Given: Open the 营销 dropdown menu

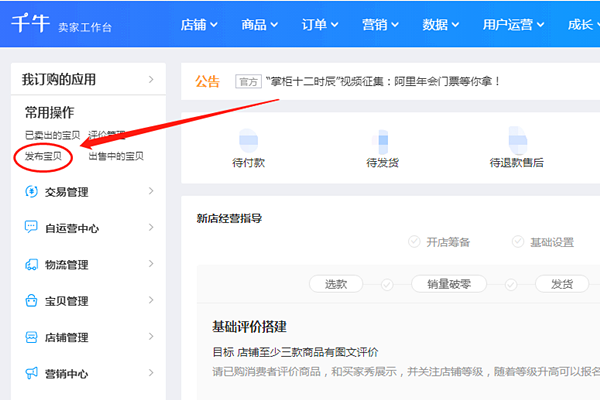Looking at the screenshot, I should click(380, 24).
